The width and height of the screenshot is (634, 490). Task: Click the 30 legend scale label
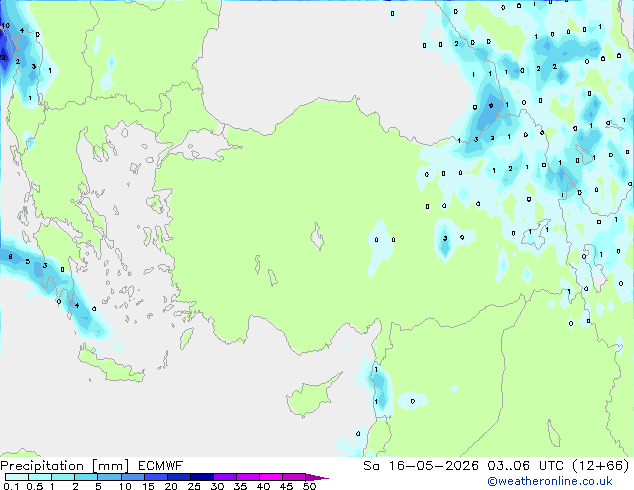[x=217, y=486]
